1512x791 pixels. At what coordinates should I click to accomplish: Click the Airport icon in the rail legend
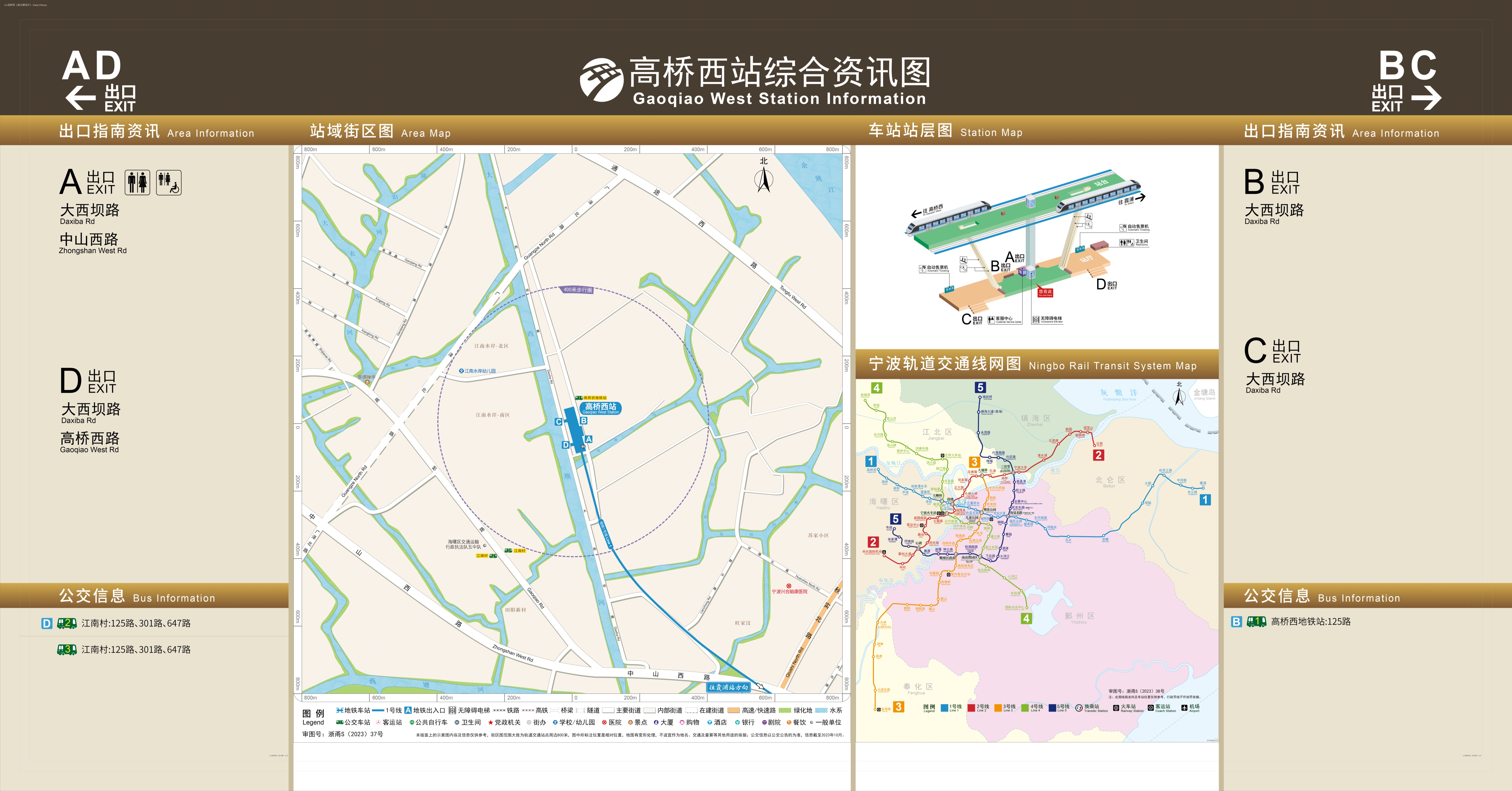(1185, 708)
